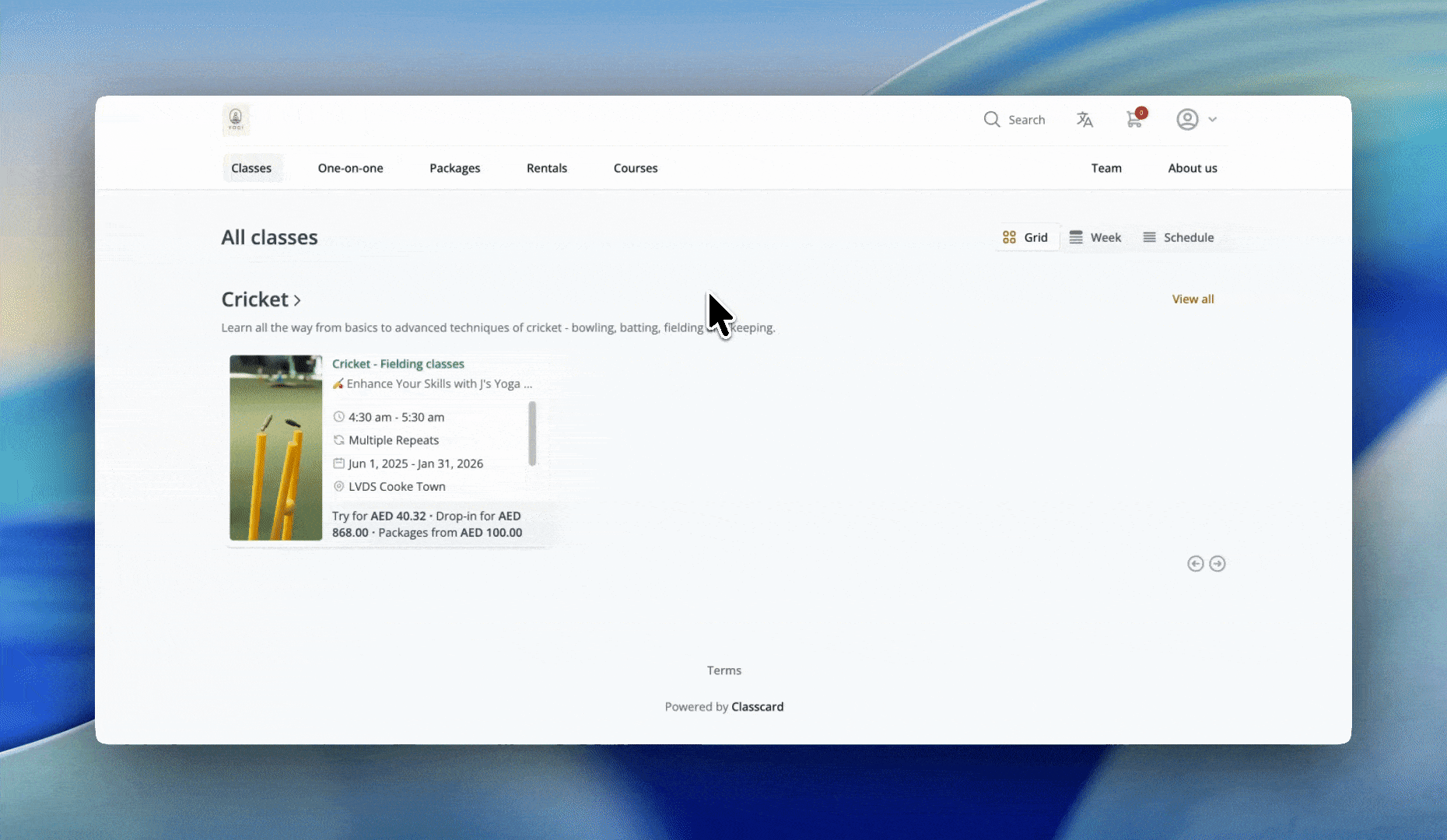Image resolution: width=1447 pixels, height=840 pixels.
Task: Open the Packages tab
Action: 454,168
